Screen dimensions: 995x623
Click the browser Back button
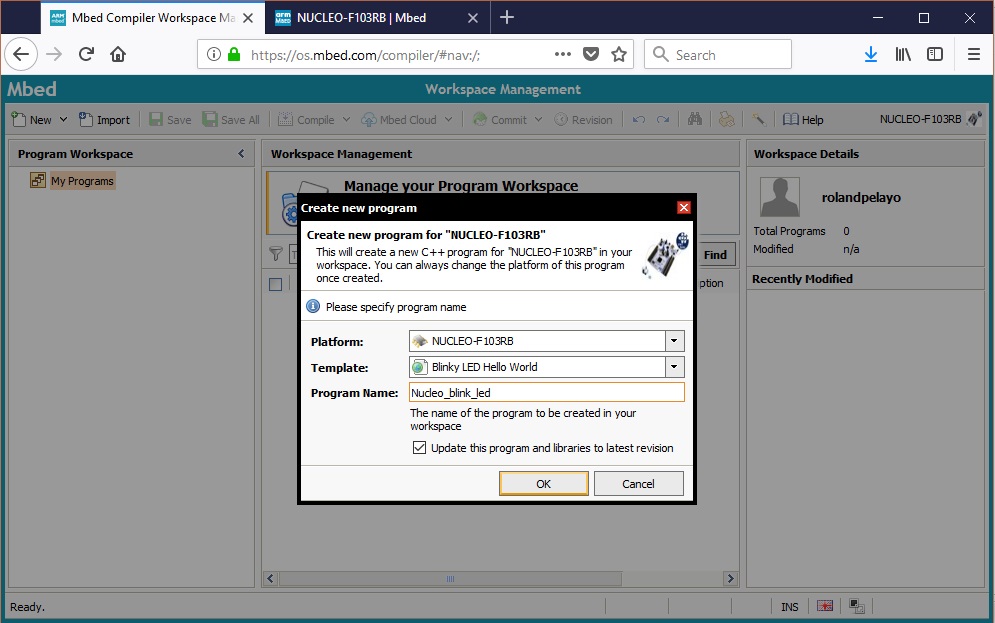pos(21,55)
